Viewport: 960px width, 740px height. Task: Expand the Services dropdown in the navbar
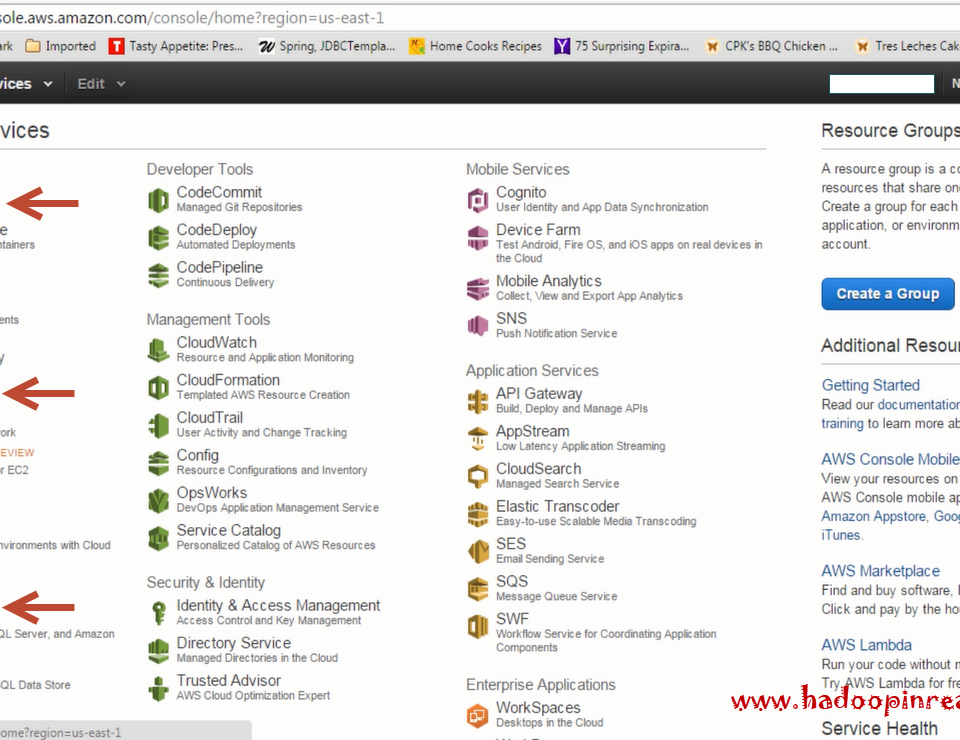click(x=20, y=83)
